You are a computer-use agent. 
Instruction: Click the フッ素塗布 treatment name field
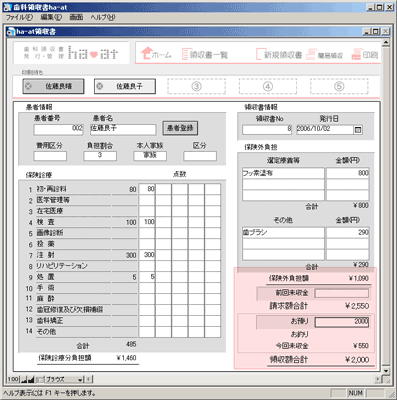point(283,173)
